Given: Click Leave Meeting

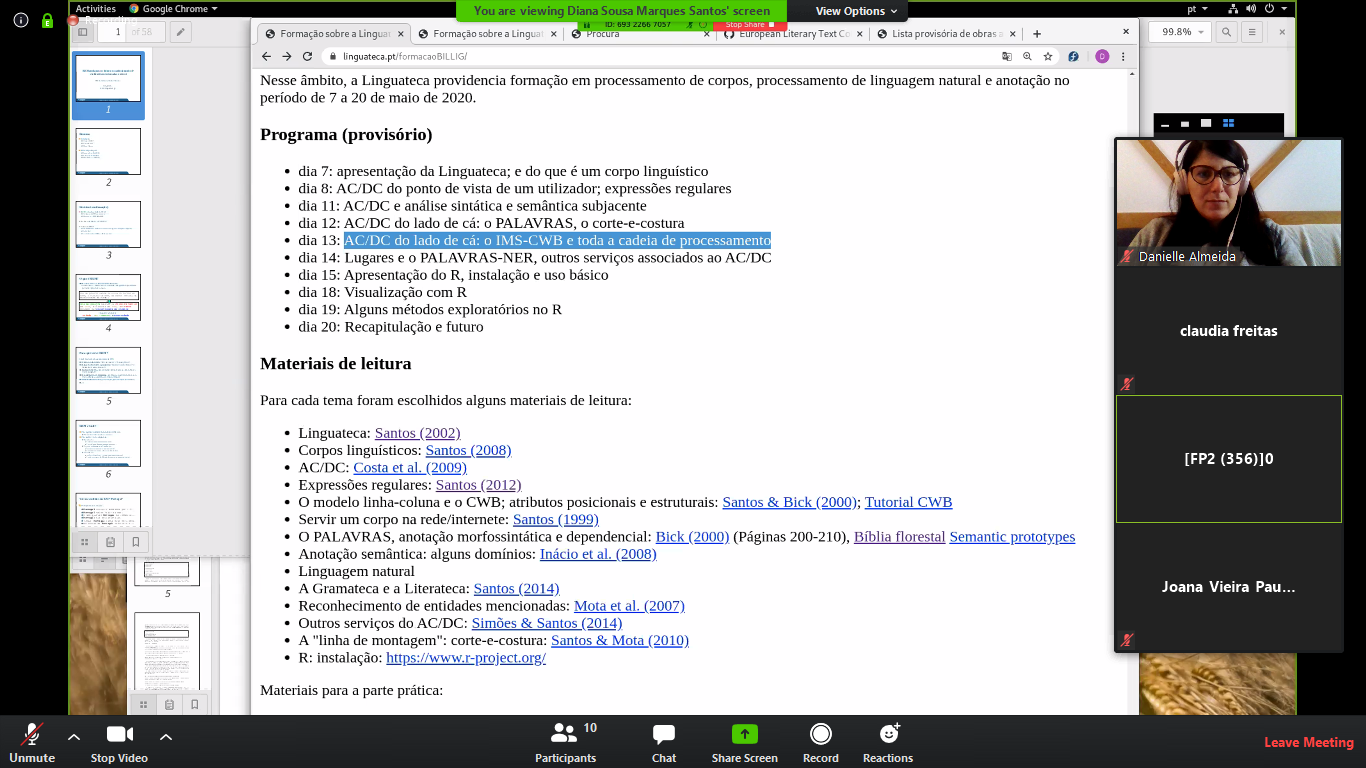Looking at the screenshot, I should pyautogui.click(x=1308, y=742).
